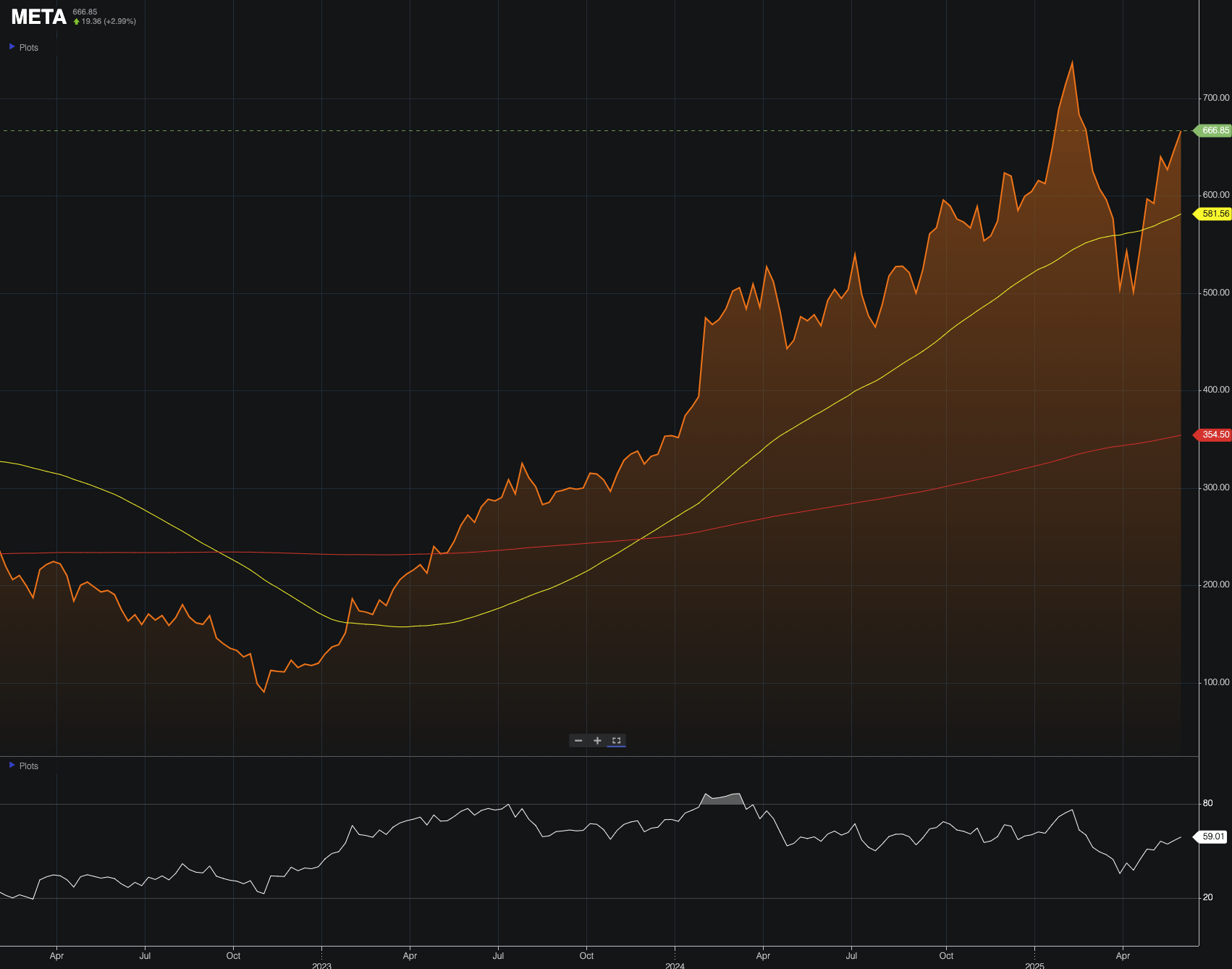The height and width of the screenshot is (969, 1232).
Task: Click the 700.00 price on the right axis
Action: point(1218,96)
